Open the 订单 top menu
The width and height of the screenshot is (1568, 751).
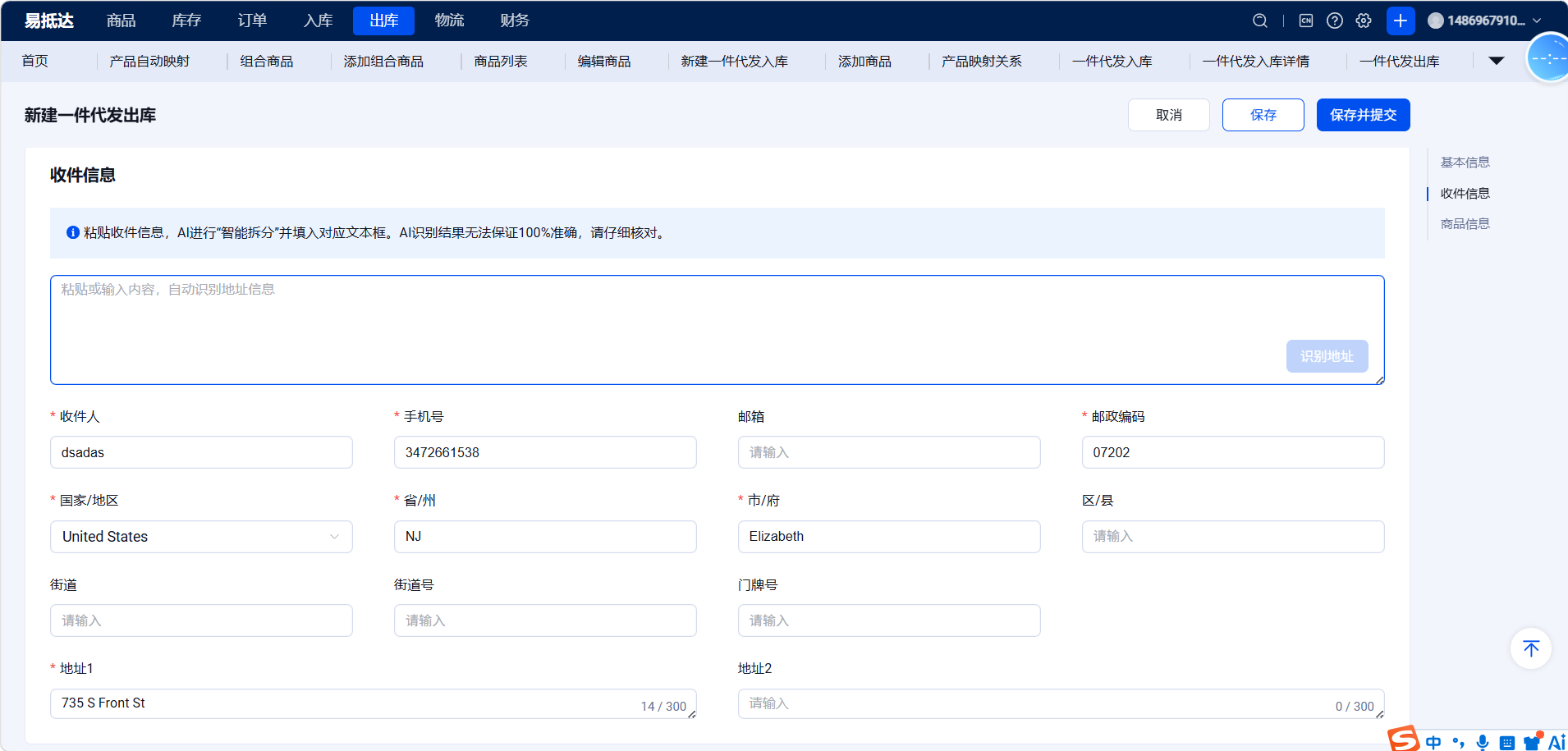(x=253, y=21)
